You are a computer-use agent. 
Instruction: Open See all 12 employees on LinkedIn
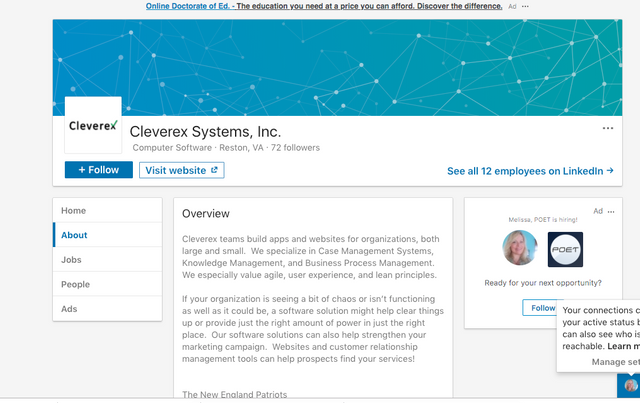point(530,171)
